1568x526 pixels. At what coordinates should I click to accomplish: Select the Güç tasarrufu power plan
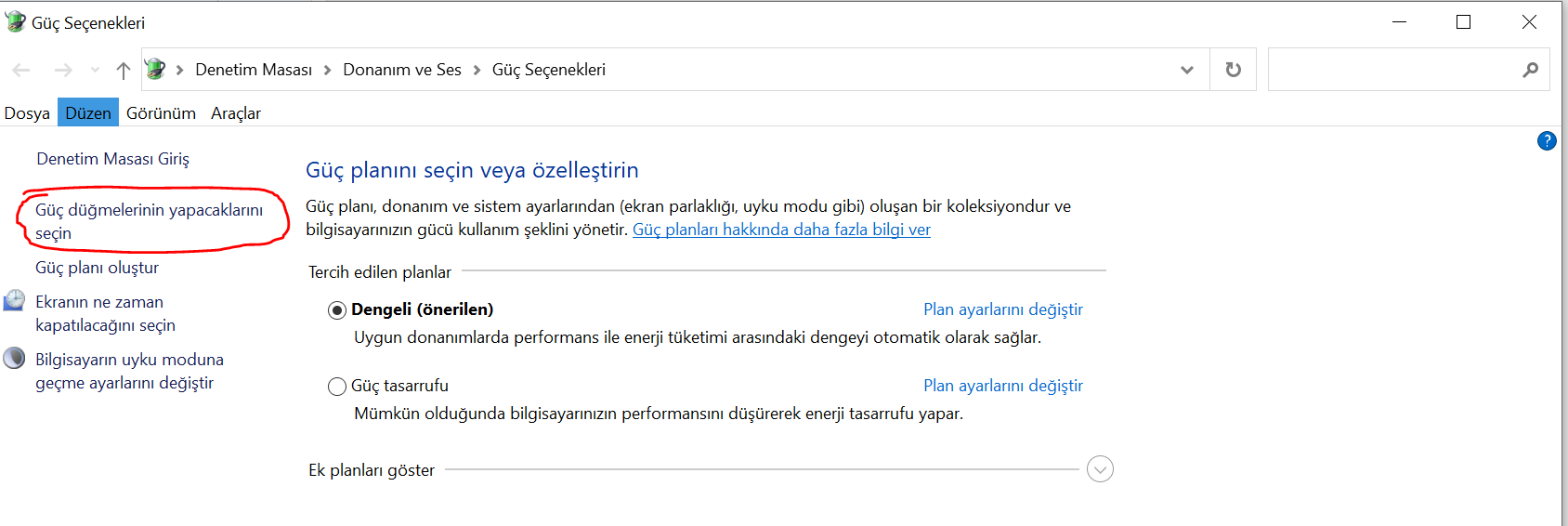[x=337, y=387]
